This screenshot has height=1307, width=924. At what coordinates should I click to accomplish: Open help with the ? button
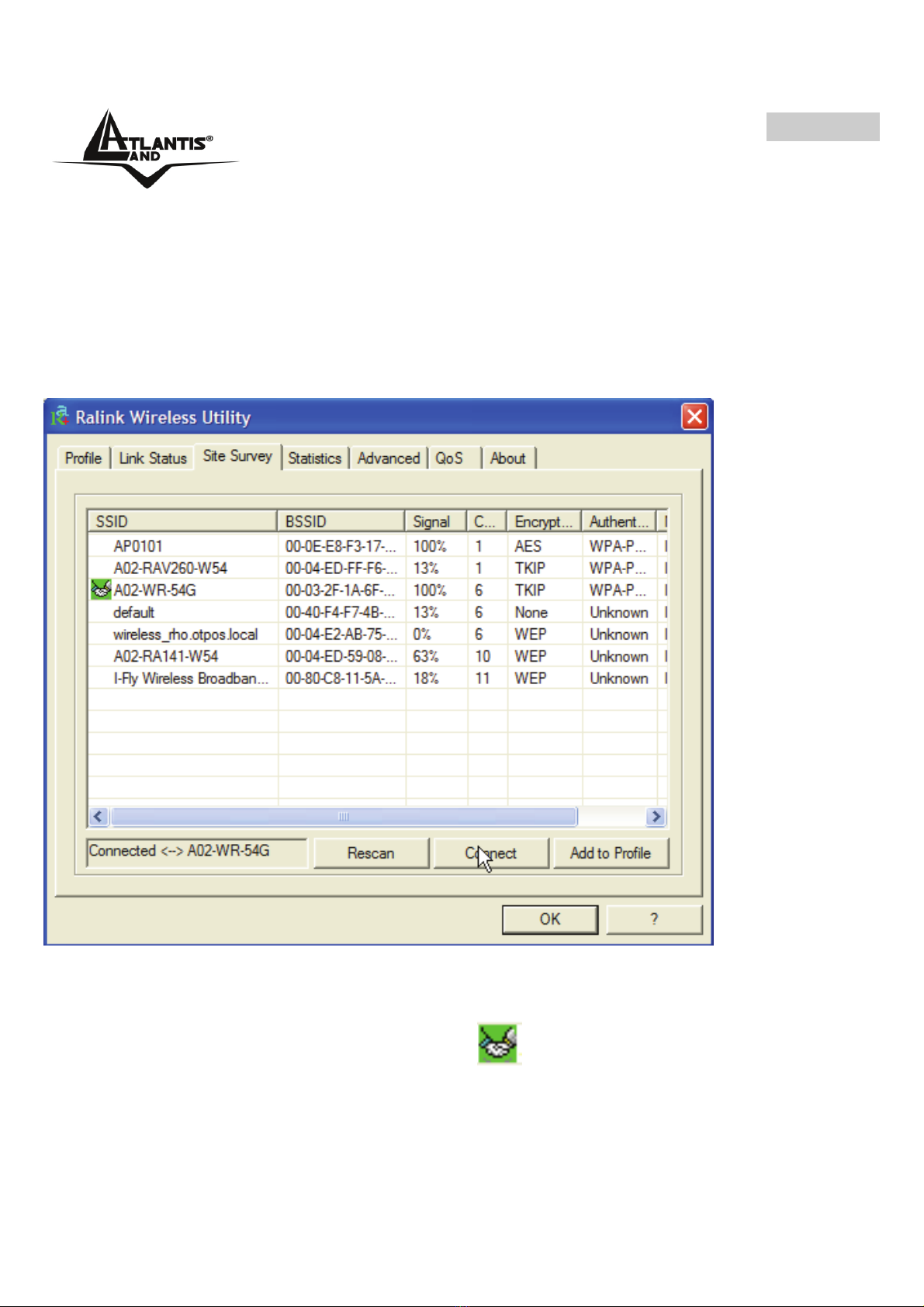click(x=654, y=919)
